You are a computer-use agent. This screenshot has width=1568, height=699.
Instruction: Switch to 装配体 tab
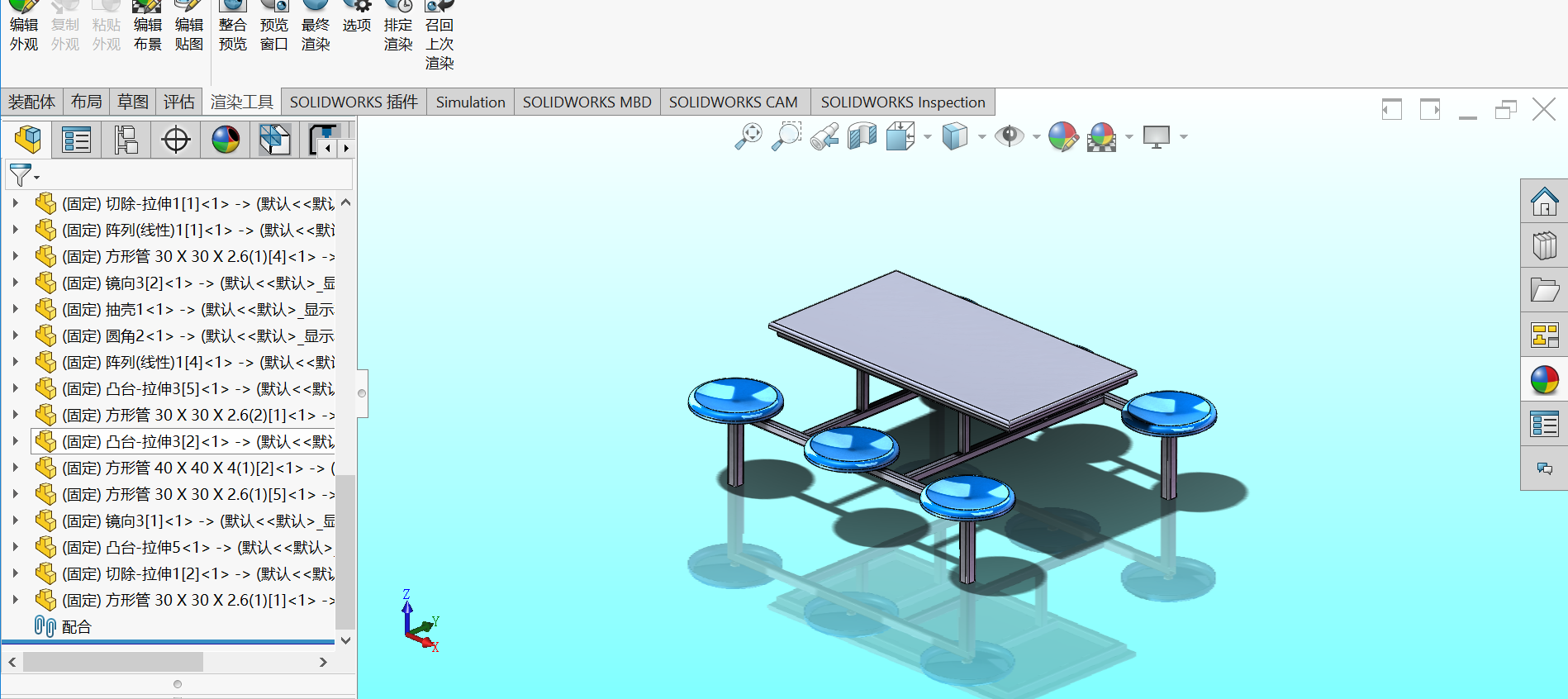(x=31, y=102)
